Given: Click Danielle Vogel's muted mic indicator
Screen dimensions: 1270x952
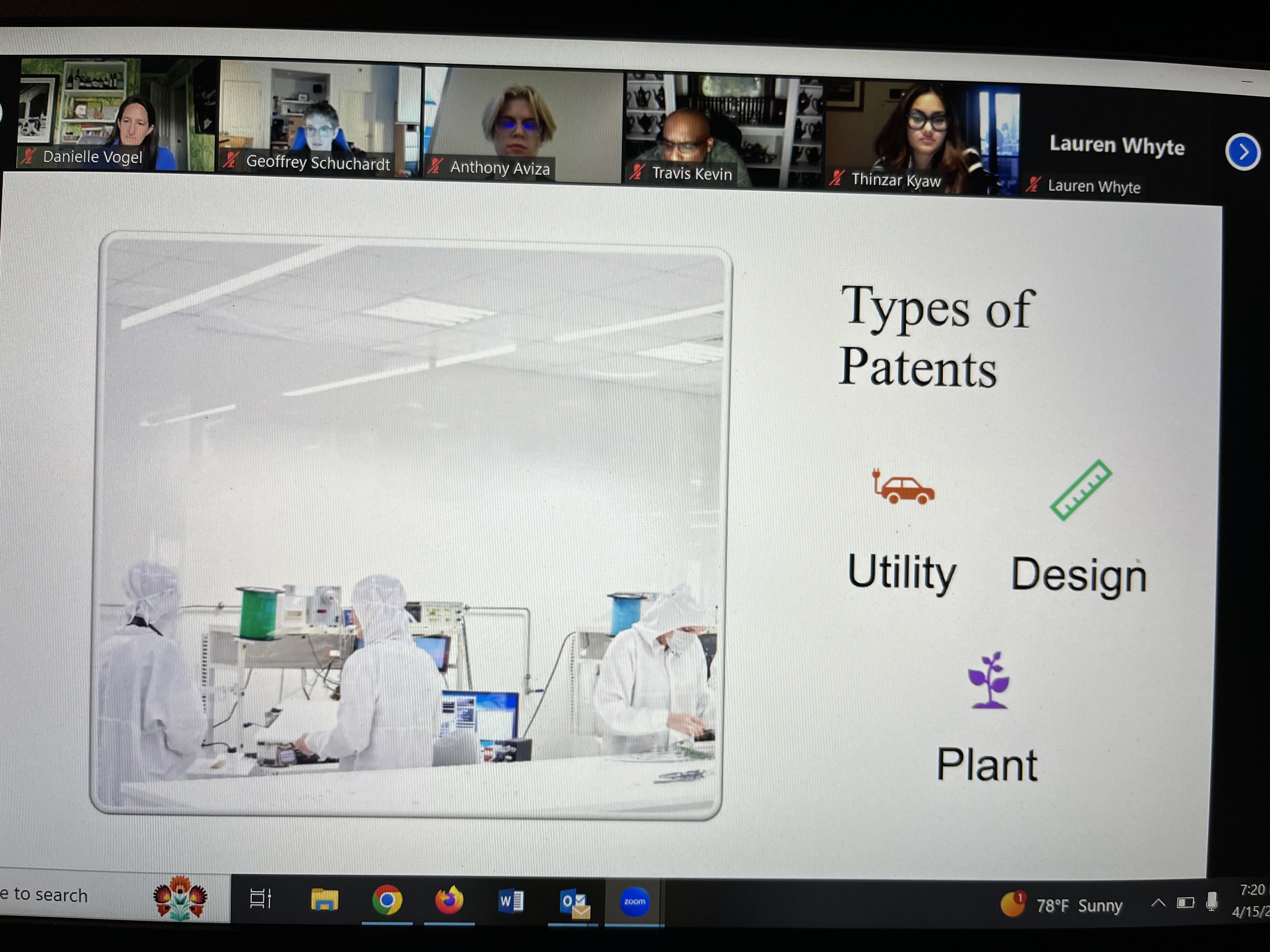Looking at the screenshot, I should (x=29, y=156).
